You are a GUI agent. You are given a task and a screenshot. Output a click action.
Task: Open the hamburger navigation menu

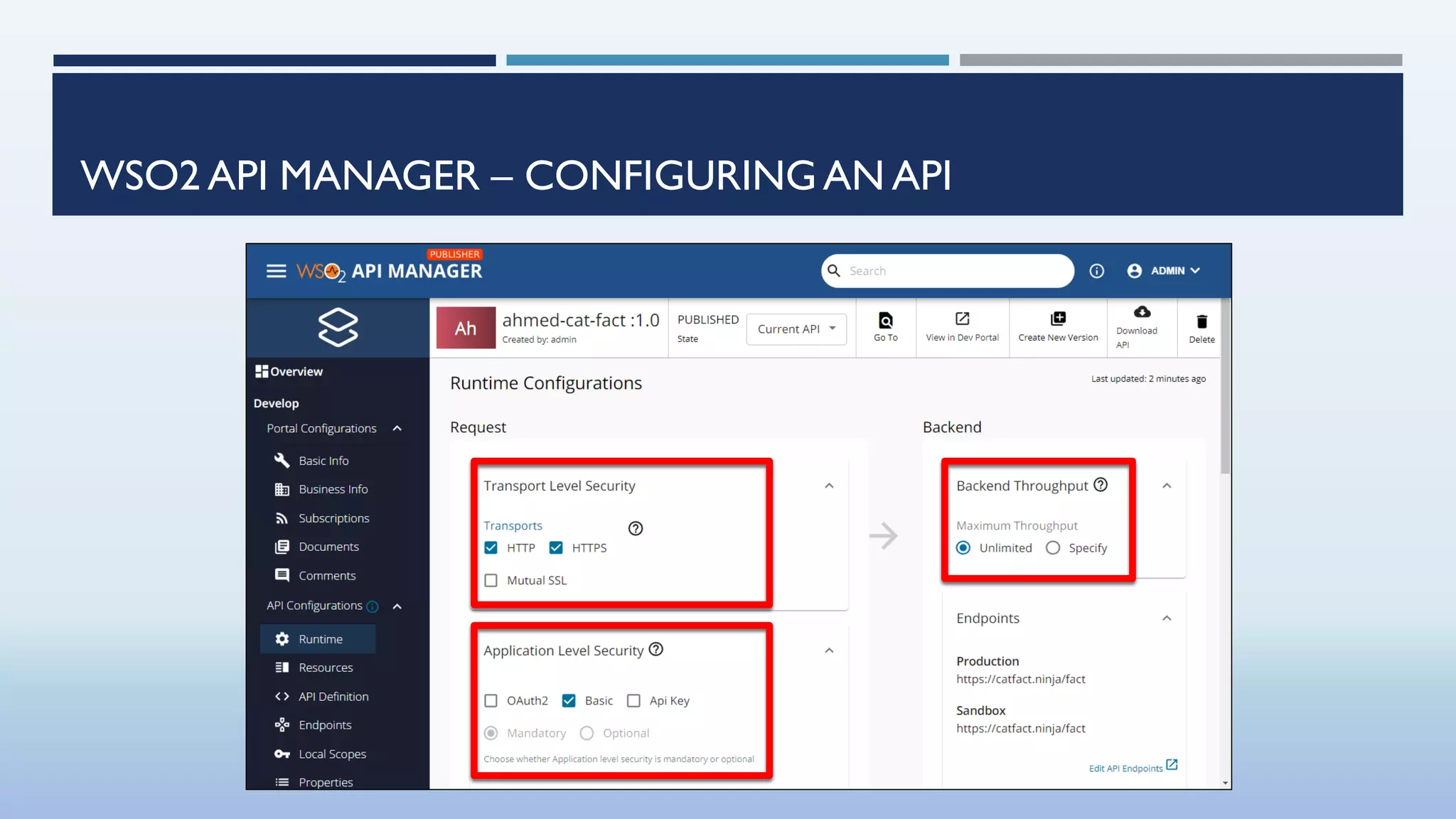tap(276, 271)
